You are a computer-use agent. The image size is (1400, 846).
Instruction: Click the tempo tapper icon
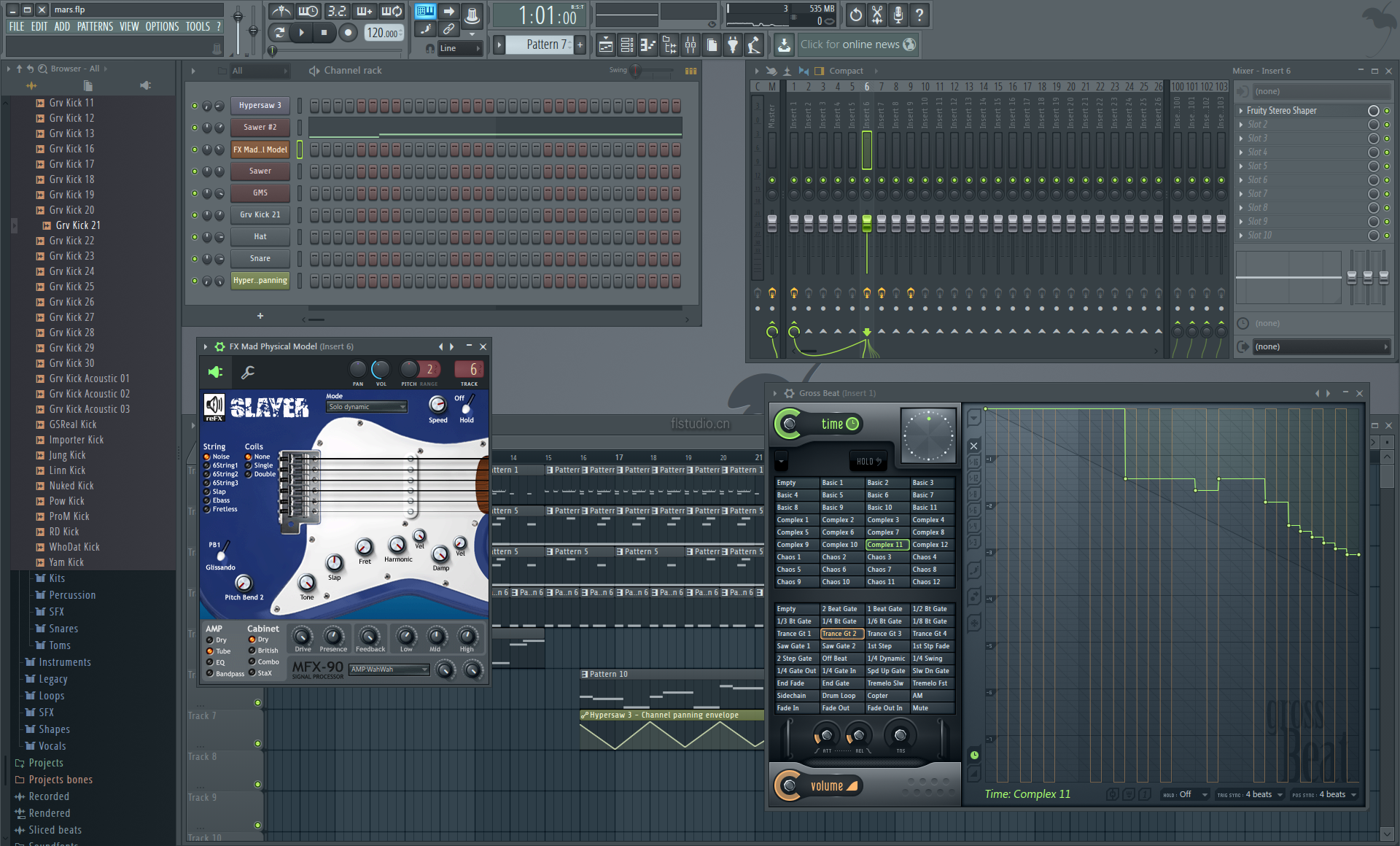coord(754,45)
